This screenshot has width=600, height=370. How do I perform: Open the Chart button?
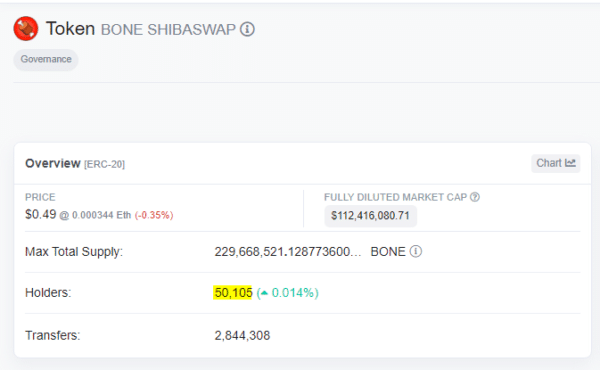tap(556, 163)
